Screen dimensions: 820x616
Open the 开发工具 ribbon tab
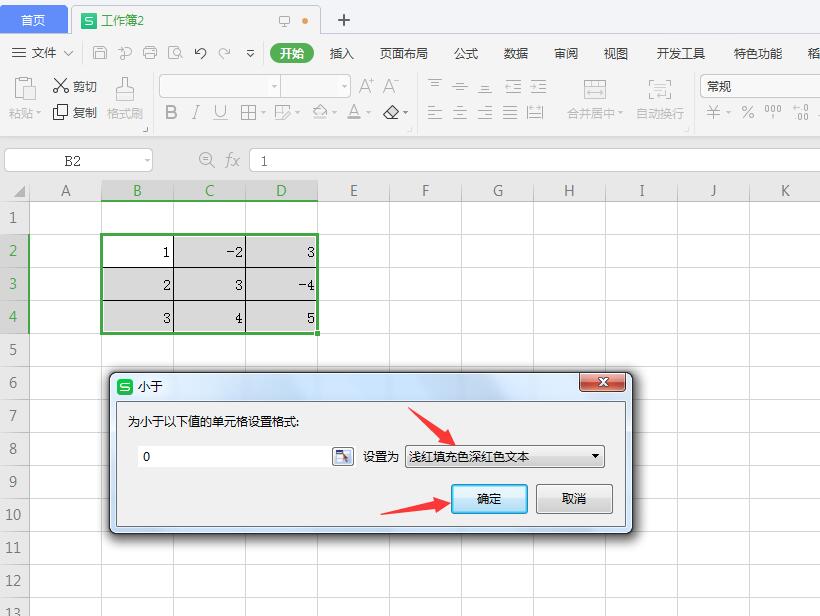pyautogui.click(x=680, y=53)
